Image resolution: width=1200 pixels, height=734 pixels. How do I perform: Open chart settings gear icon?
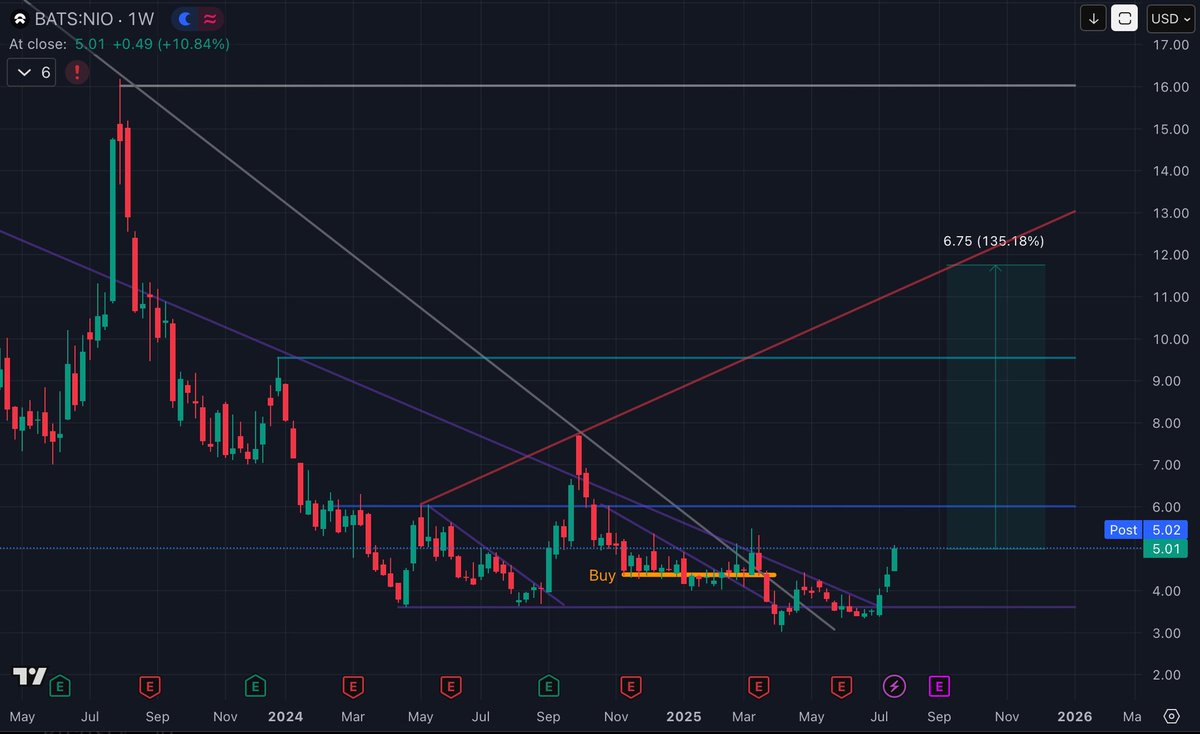pos(1172,716)
